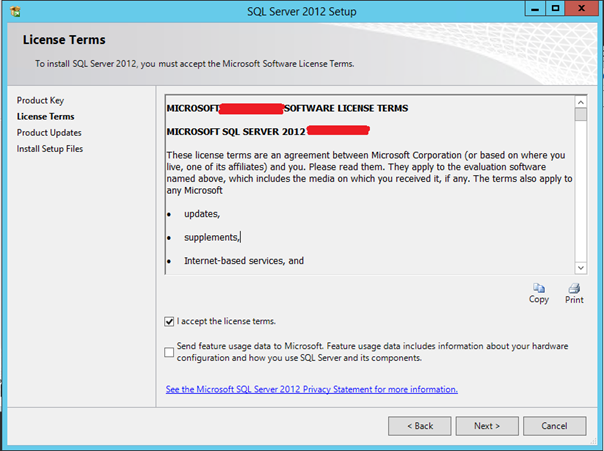Click the setup icon in the title bar
Image resolution: width=604 pixels, height=451 pixels.
point(12,10)
